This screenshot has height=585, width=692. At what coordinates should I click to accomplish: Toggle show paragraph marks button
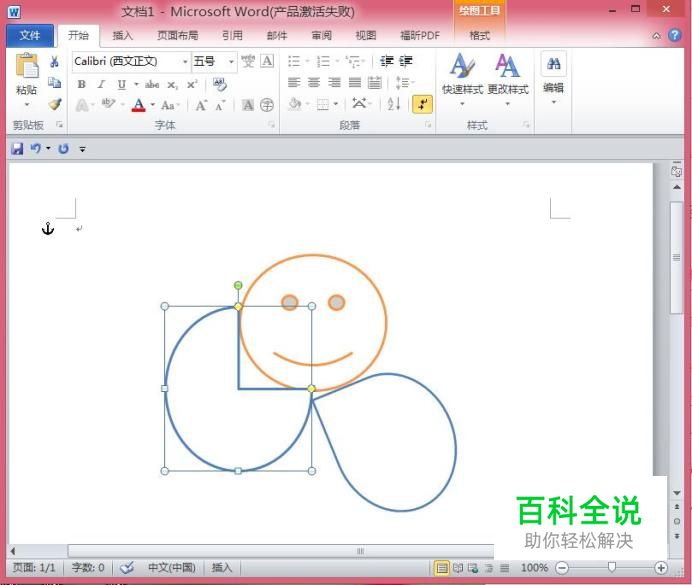click(422, 105)
